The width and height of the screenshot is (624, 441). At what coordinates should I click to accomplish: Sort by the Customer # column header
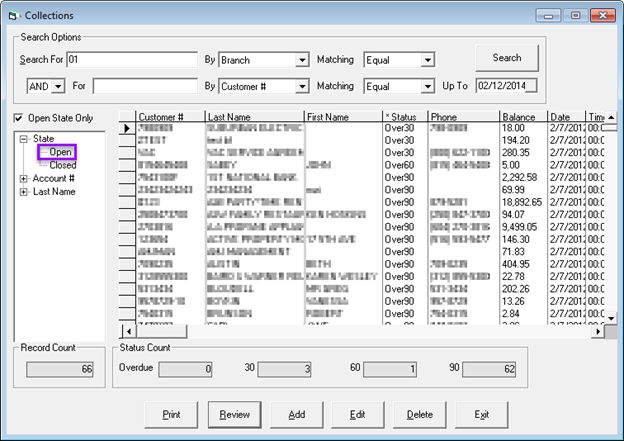click(170, 117)
